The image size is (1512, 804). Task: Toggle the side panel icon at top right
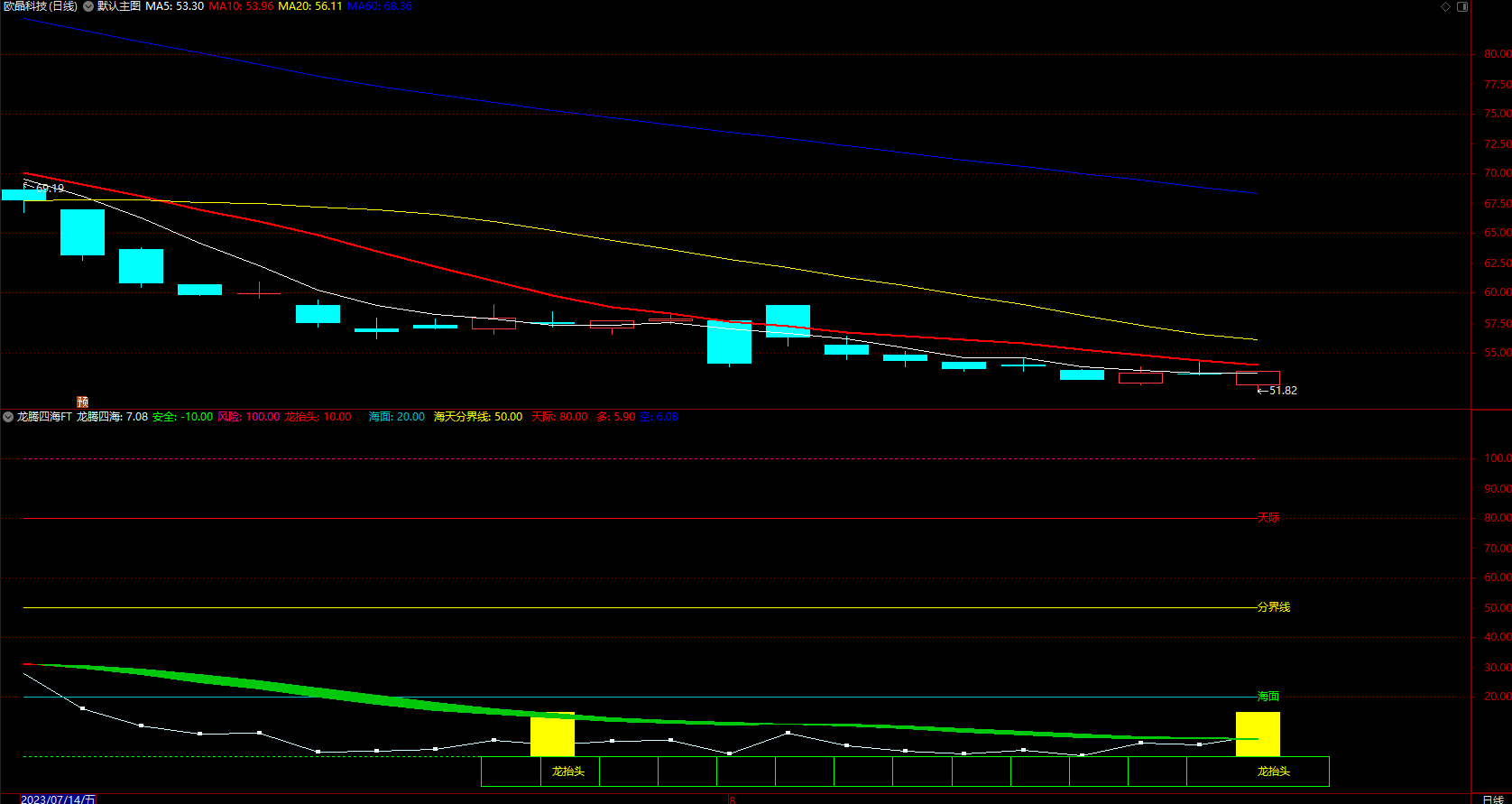coord(1462,6)
